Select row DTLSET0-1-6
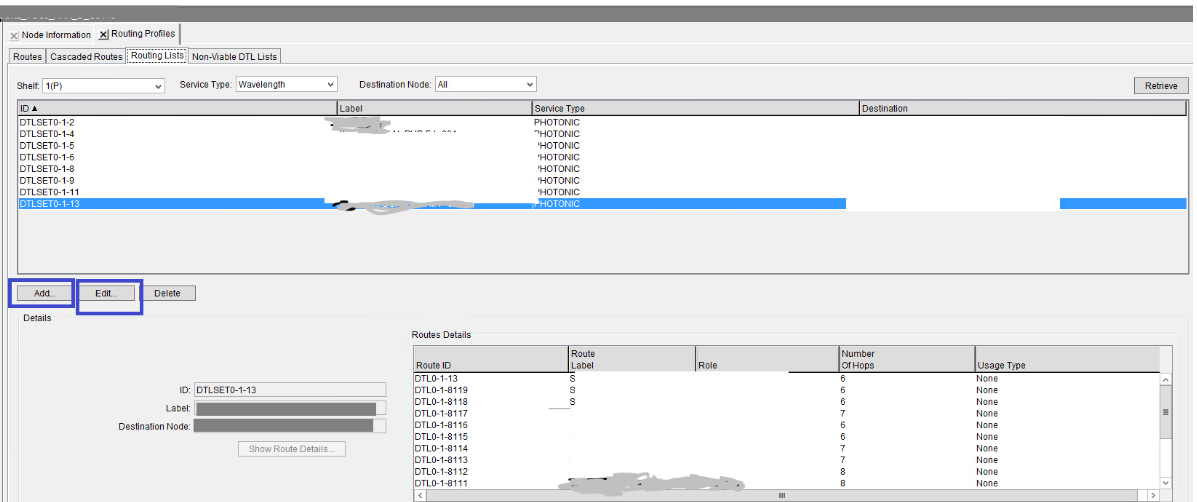The image size is (1197, 502). (x=602, y=157)
